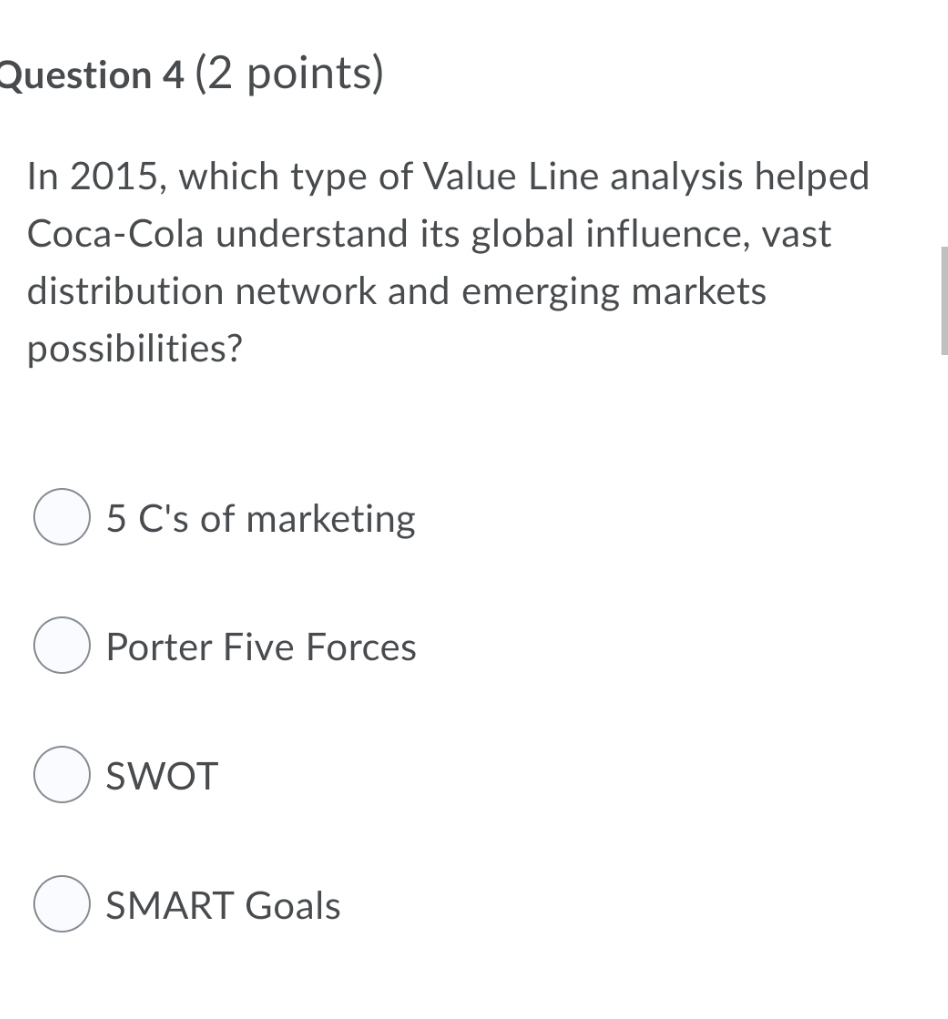
Task: Select the "SWOT" radio button
Action: 60,774
